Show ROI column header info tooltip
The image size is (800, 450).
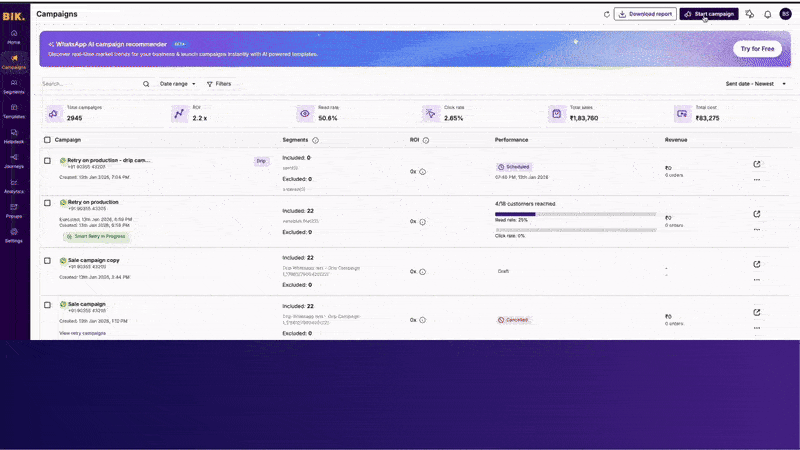click(426, 140)
